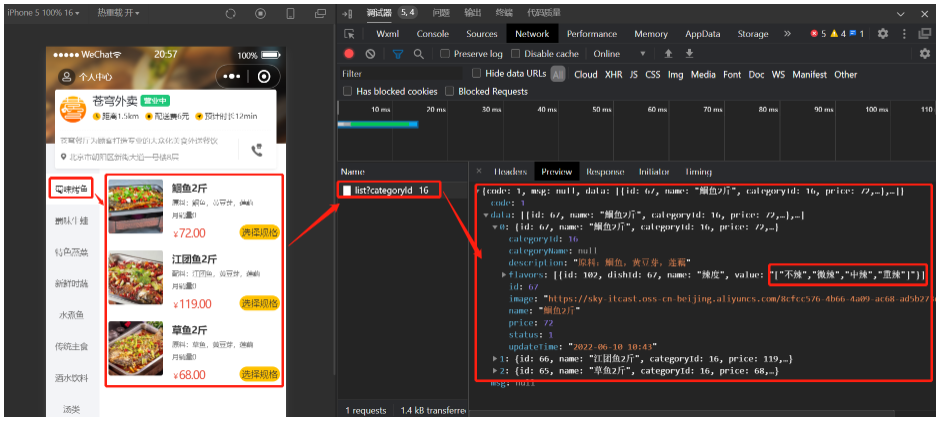Click the devtools undock window icon
The height and width of the screenshot is (424, 943).
pos(925,34)
